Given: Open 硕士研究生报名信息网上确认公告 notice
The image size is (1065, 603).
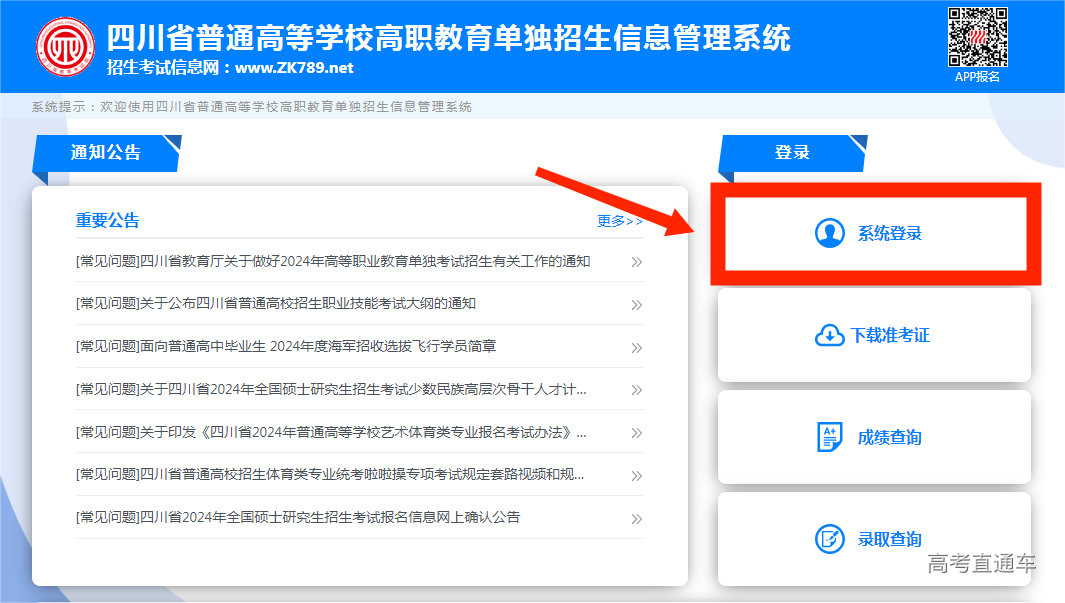Looking at the screenshot, I should [298, 518].
